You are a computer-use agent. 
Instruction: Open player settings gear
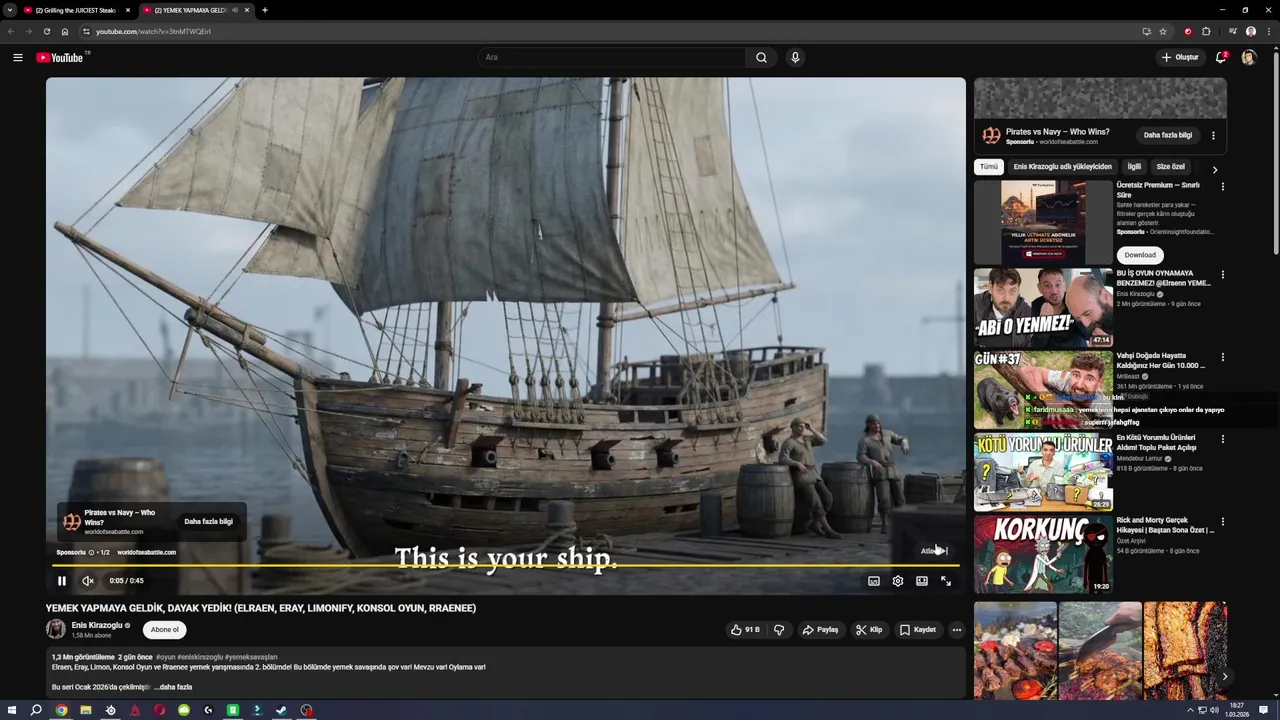898,581
